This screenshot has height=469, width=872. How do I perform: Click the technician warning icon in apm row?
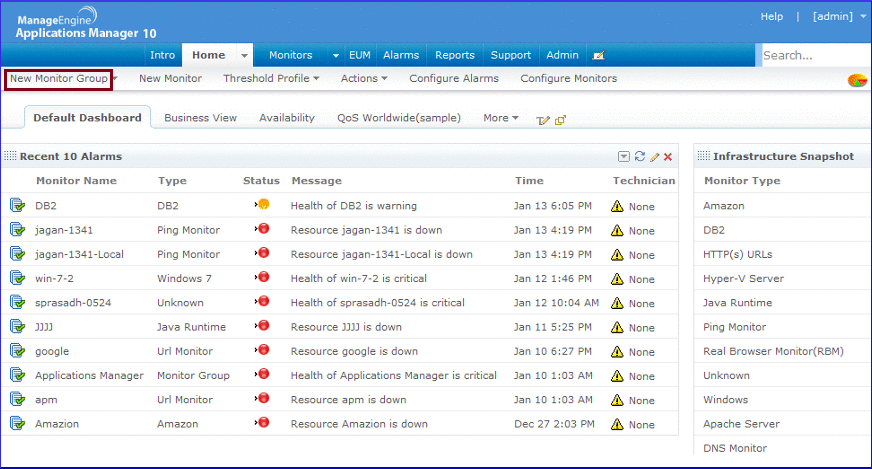pos(617,399)
